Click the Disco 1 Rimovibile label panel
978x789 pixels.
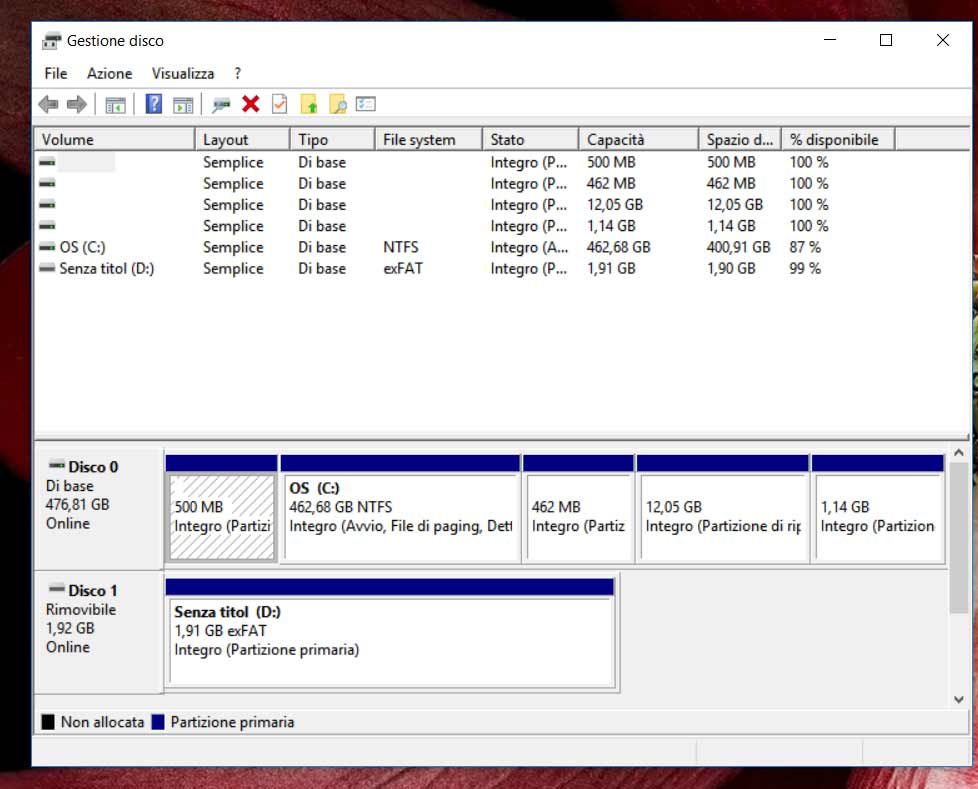(x=99, y=631)
